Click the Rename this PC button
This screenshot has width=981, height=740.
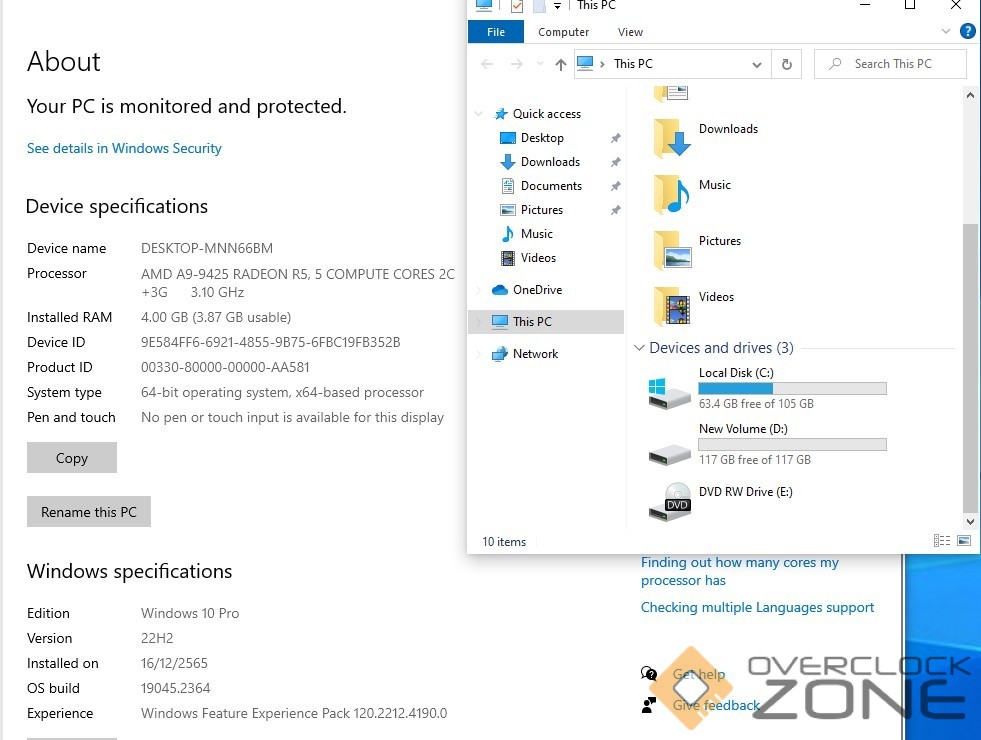pyautogui.click(x=89, y=512)
